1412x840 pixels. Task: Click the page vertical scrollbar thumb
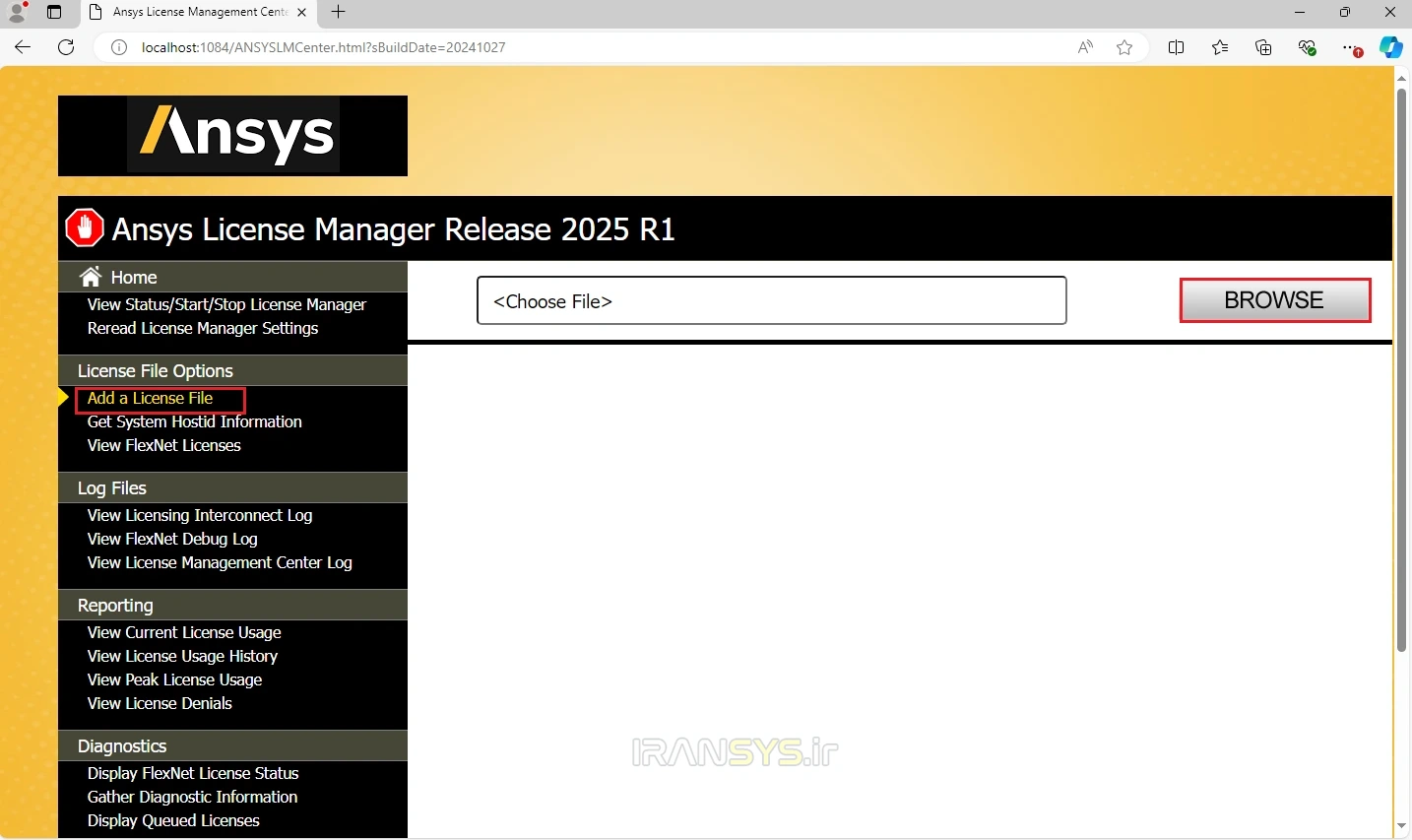1401,369
